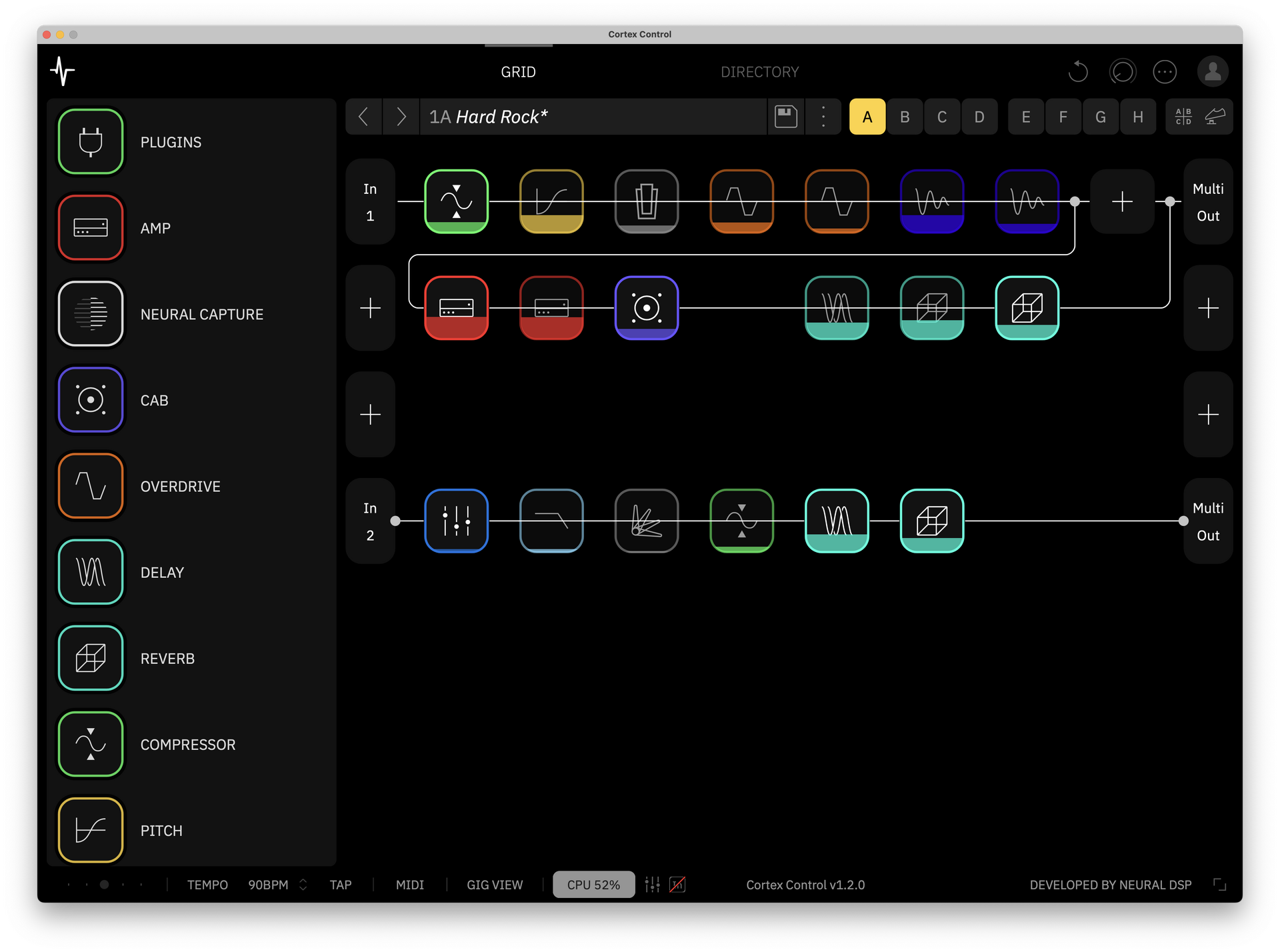Activate scene A
The height and width of the screenshot is (952, 1280).
[867, 117]
